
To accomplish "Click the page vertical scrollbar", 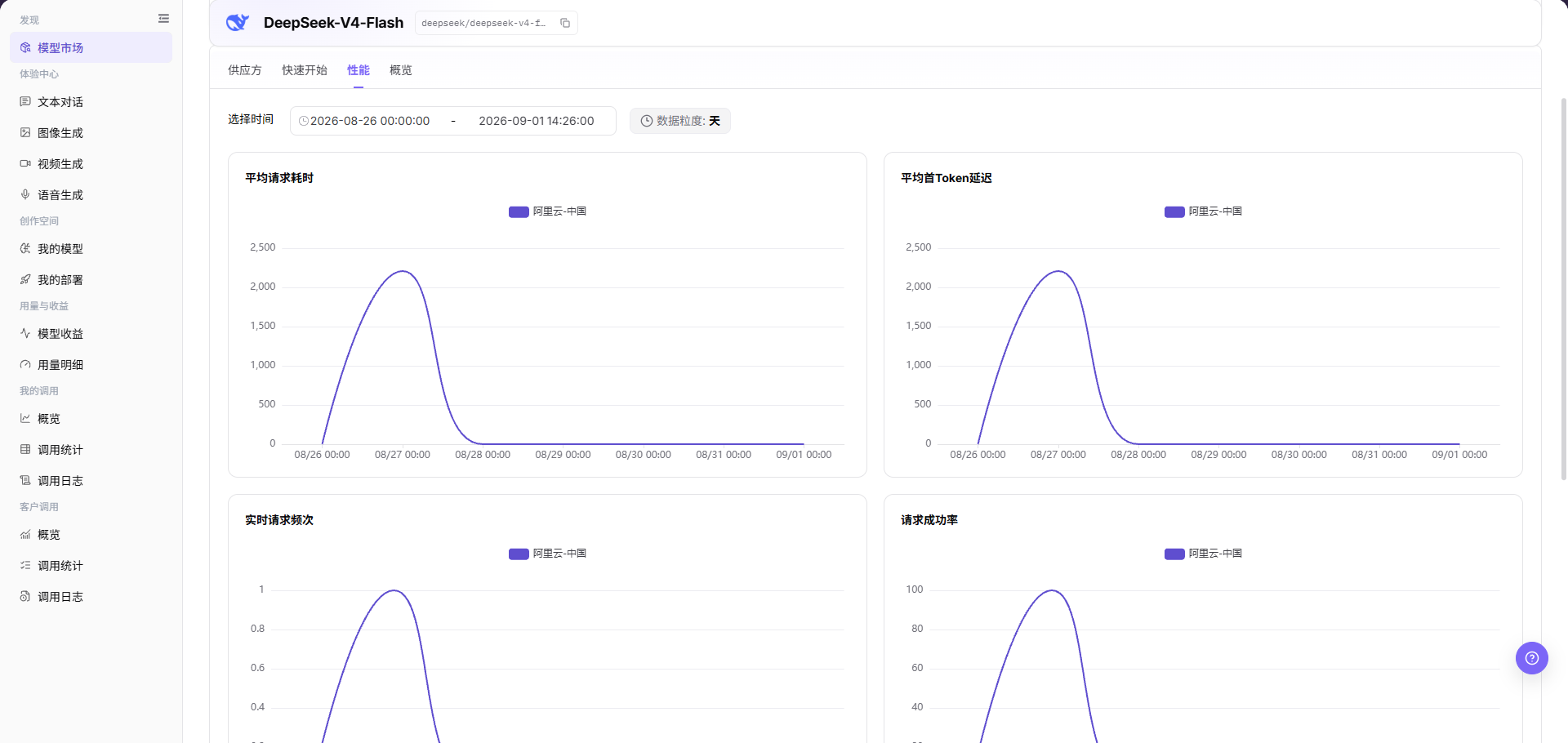I will click(x=1563, y=289).
